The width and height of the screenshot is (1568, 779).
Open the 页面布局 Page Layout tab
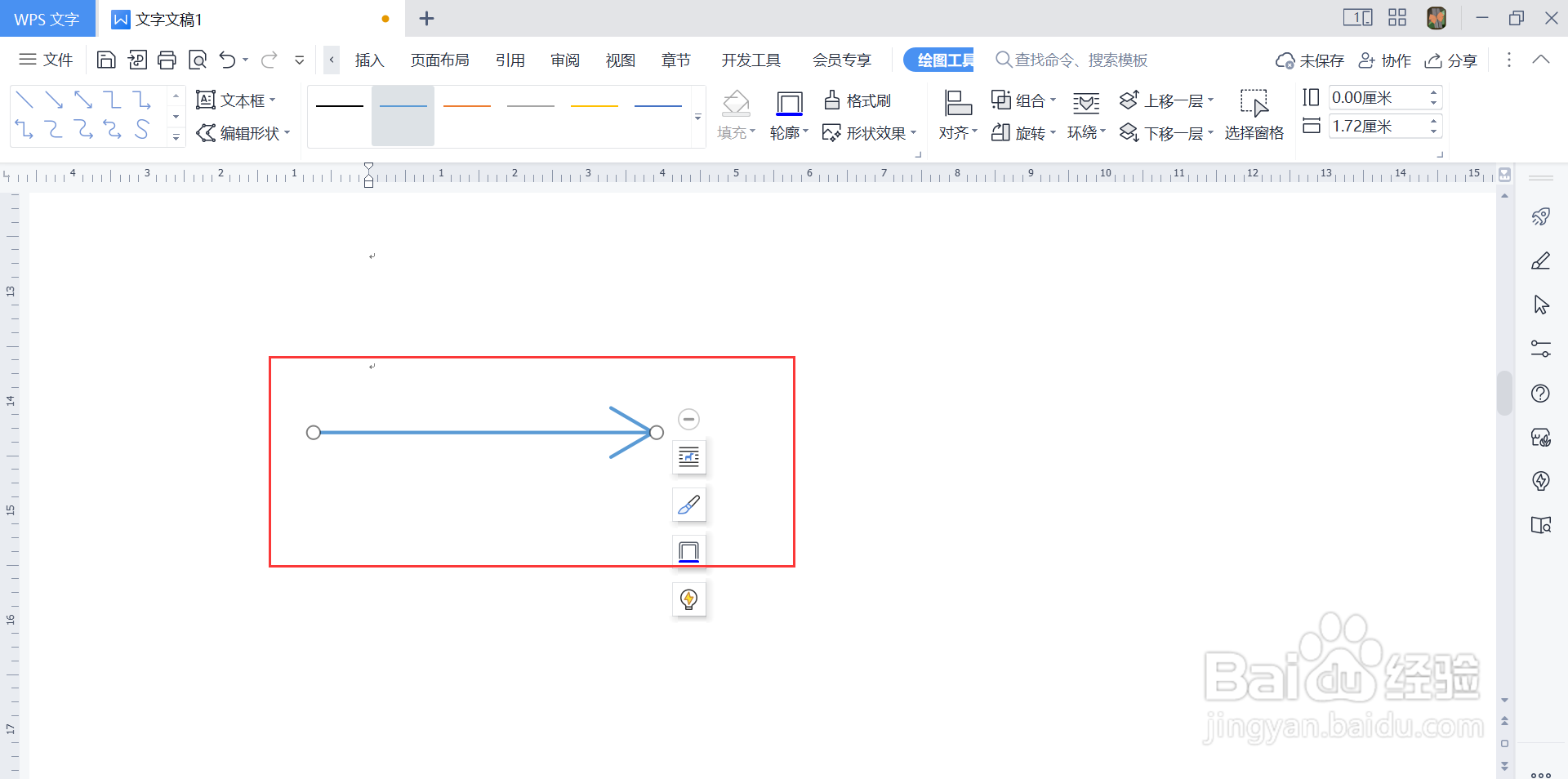440,60
